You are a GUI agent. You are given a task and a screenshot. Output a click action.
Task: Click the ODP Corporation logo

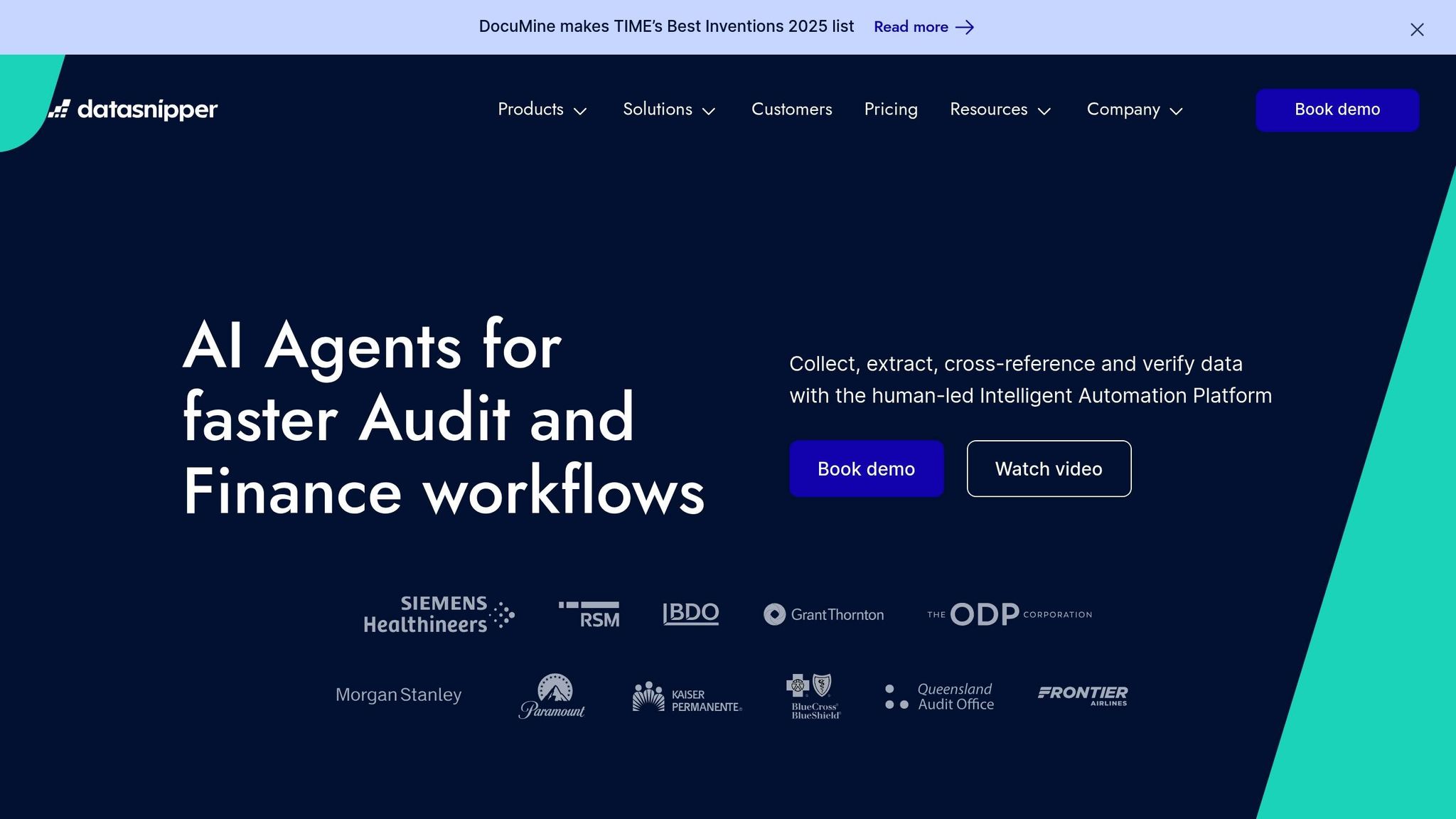click(x=1009, y=614)
